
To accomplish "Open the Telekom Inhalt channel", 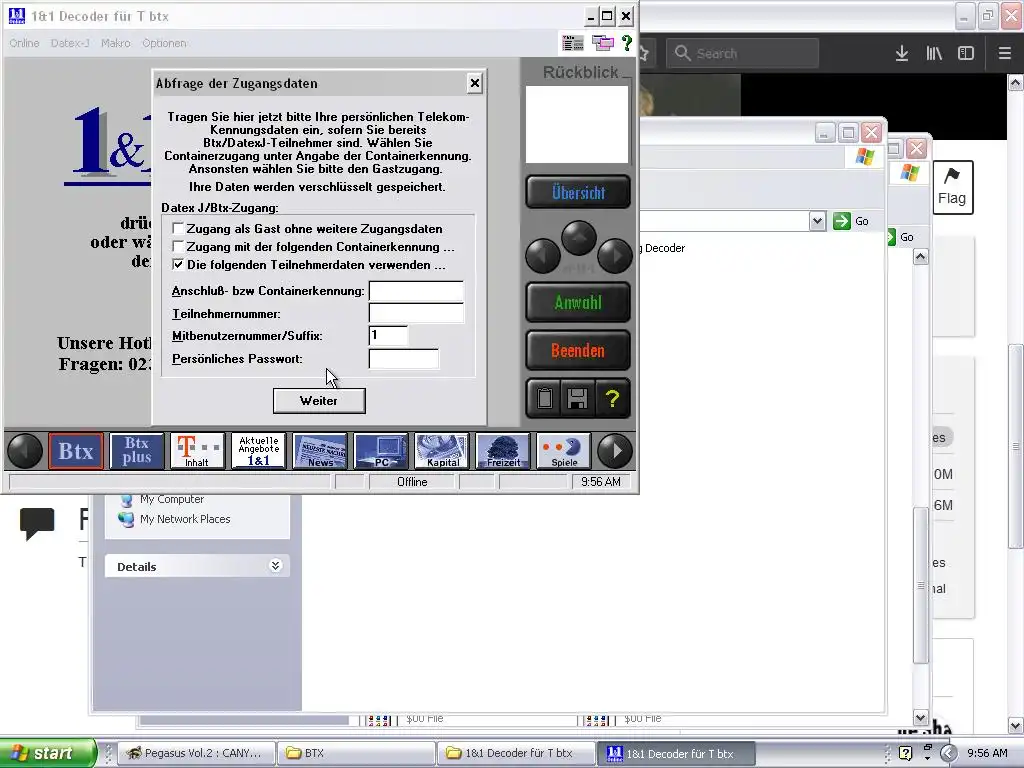I will (x=197, y=451).
